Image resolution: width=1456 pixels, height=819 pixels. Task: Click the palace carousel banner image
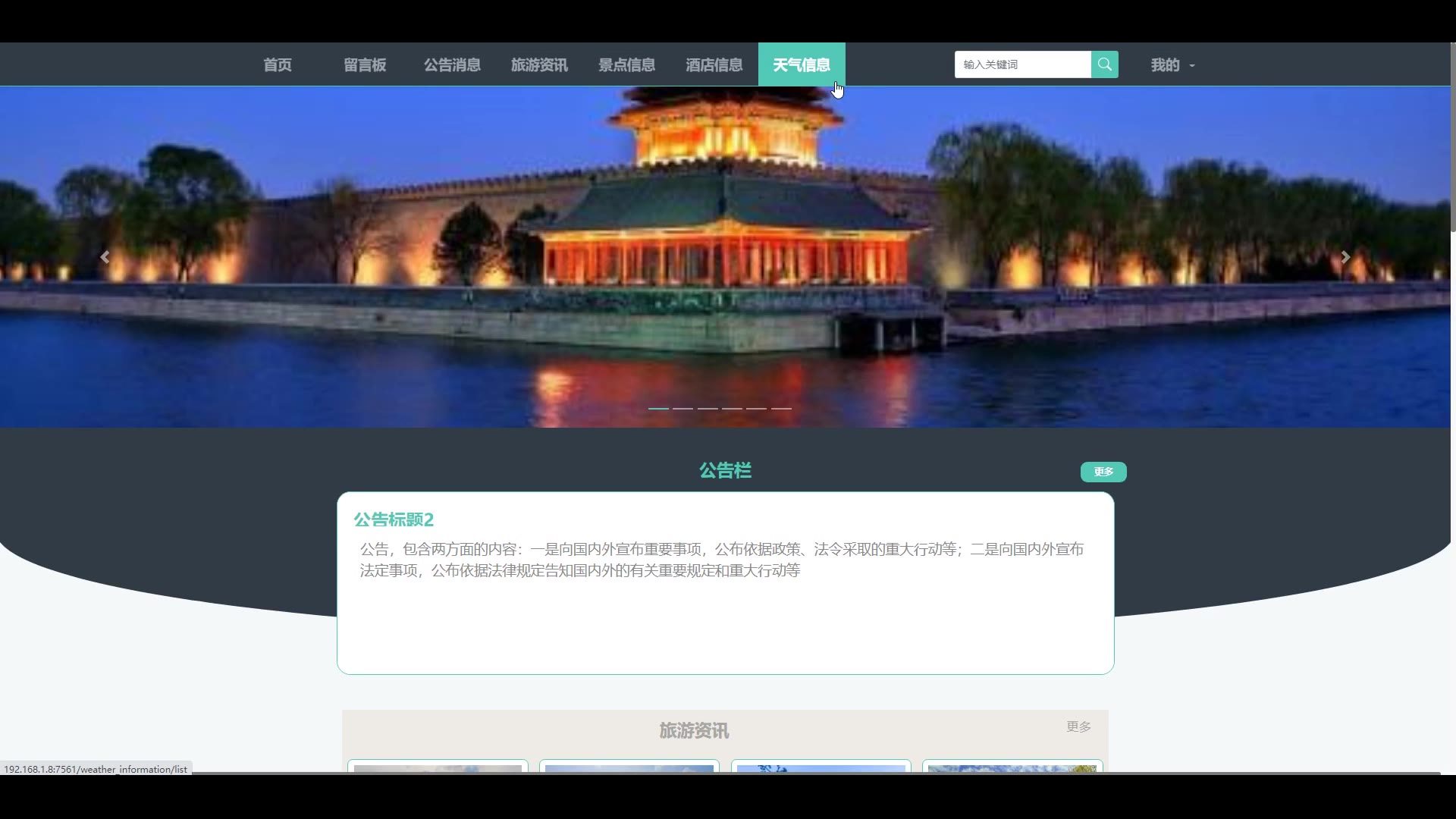[x=725, y=257]
